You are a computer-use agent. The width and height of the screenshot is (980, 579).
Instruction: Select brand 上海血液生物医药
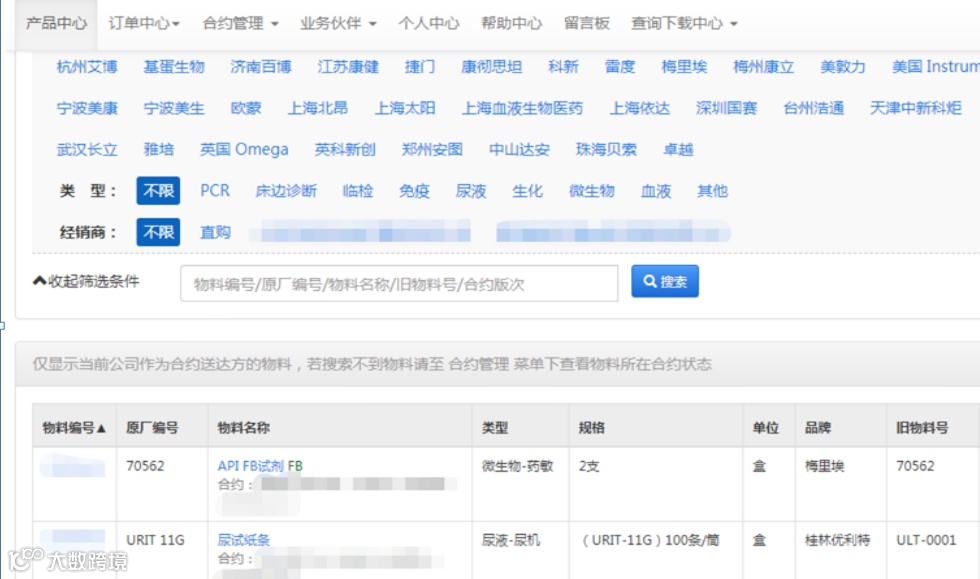(x=522, y=108)
